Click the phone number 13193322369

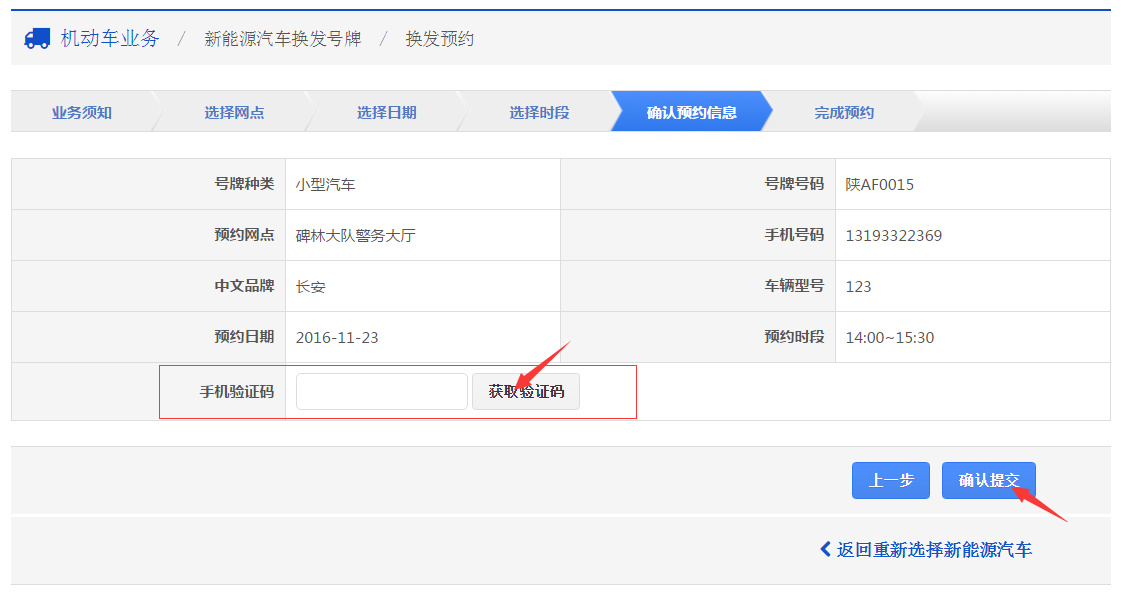tap(893, 236)
